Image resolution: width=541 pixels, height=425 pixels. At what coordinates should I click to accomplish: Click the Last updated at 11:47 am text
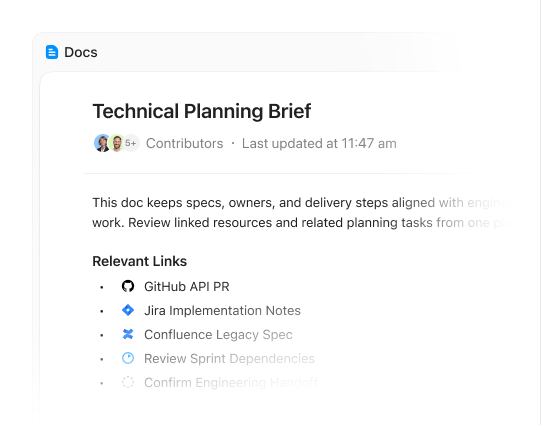(319, 144)
